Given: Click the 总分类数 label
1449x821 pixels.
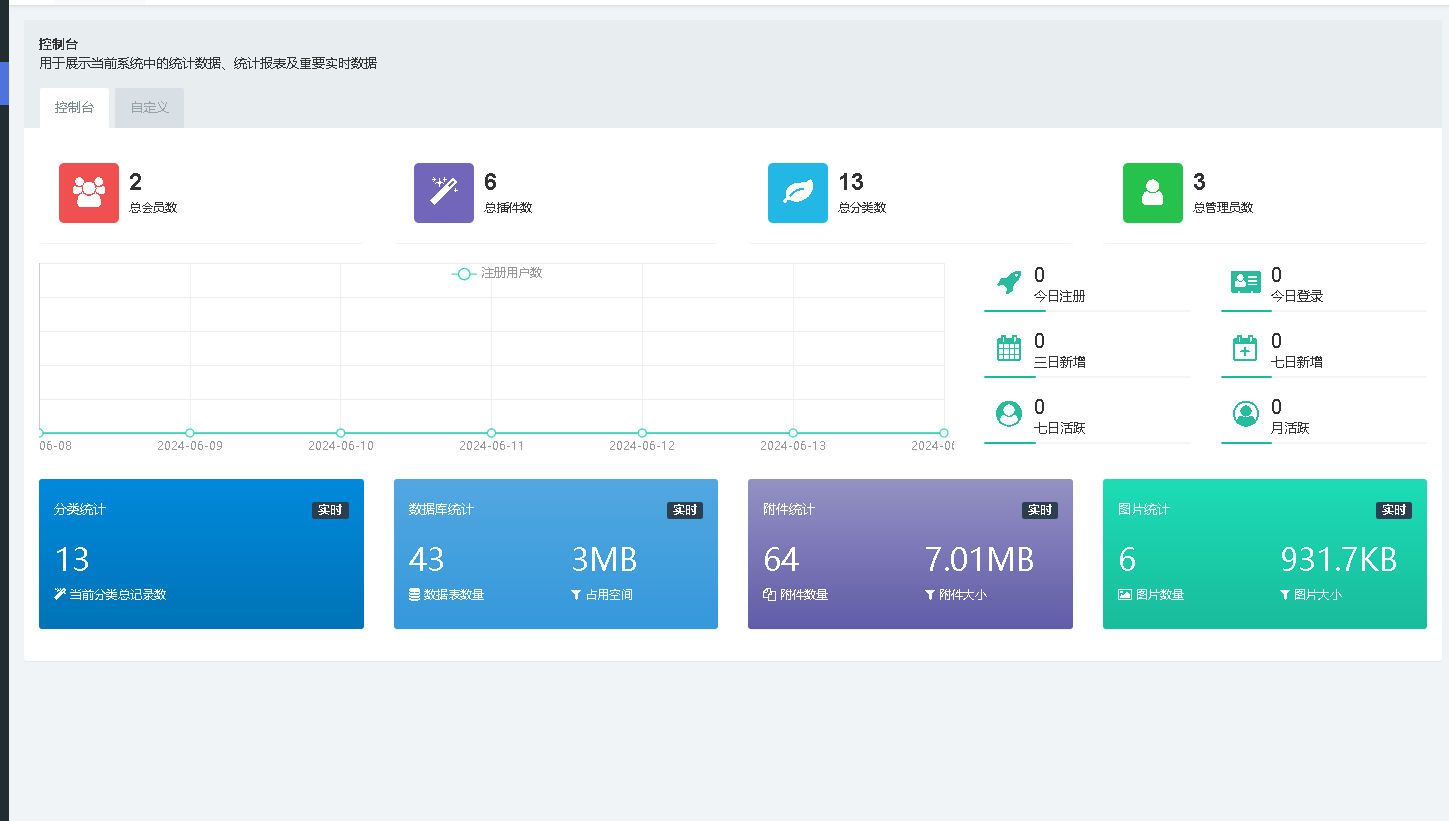Looking at the screenshot, I should [x=862, y=208].
